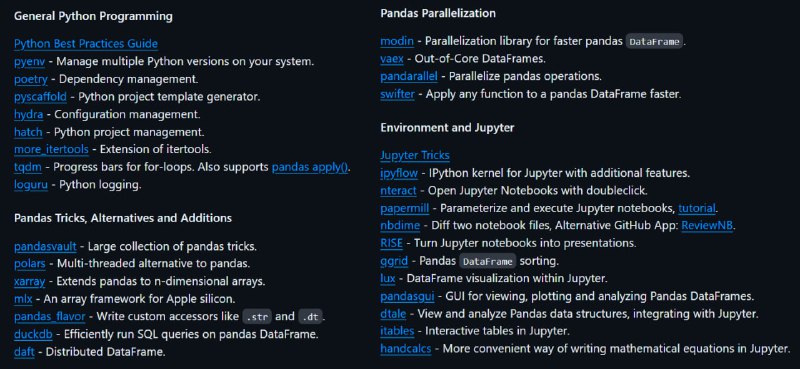Click the more_itertools link
The image size is (800, 369).
[x=51, y=150]
